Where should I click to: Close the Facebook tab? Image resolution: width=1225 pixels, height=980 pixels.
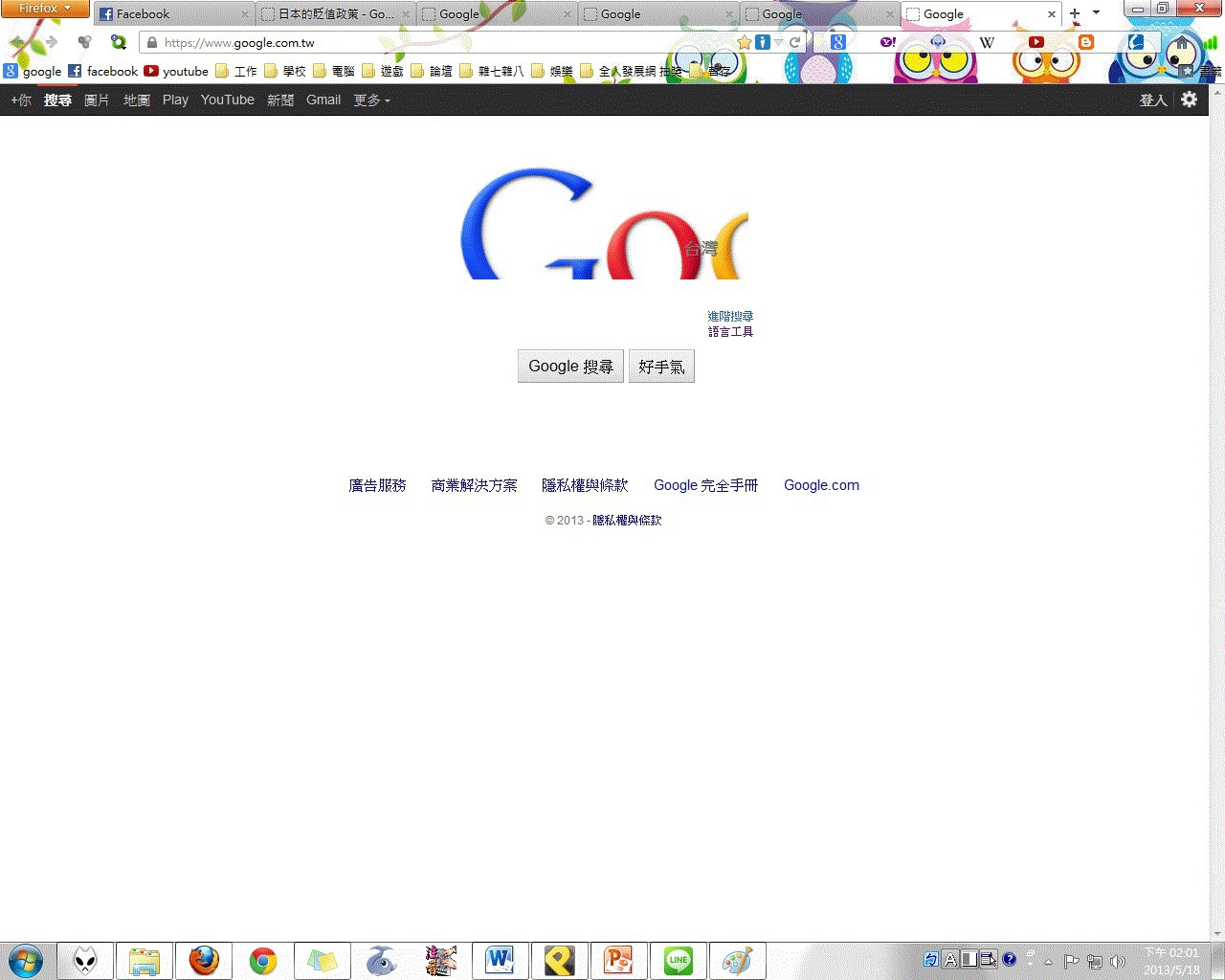pos(245,14)
